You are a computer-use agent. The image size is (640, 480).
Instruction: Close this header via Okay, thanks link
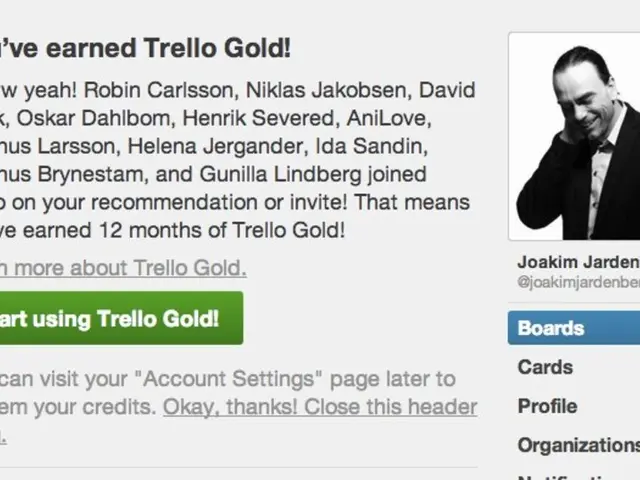click(x=320, y=407)
